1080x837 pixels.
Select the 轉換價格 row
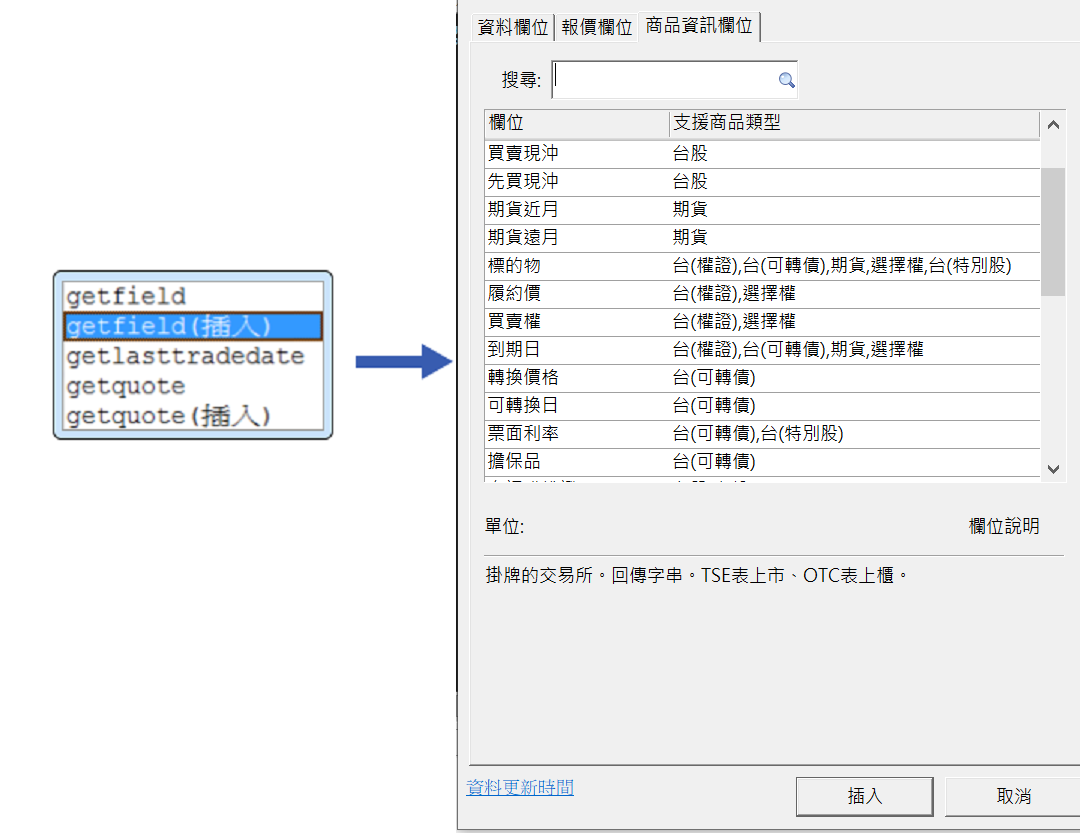[x=762, y=378]
